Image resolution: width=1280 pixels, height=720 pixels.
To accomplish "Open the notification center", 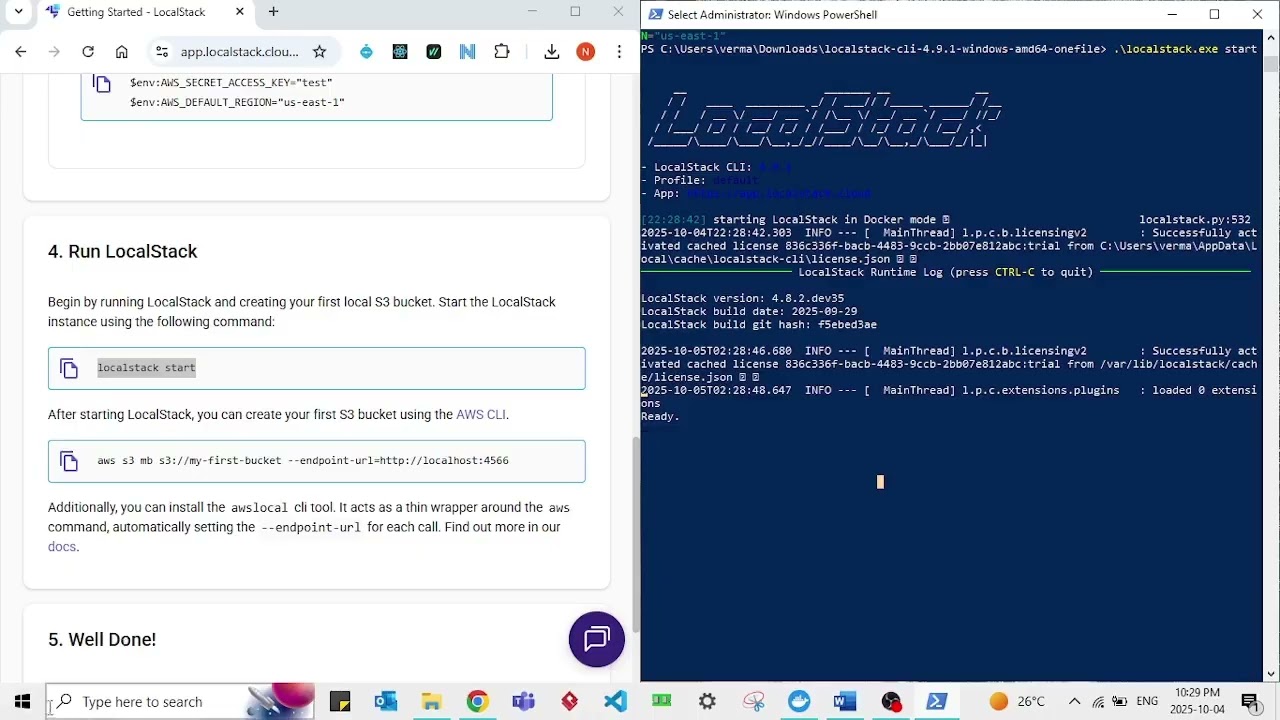I will pyautogui.click(x=1249, y=702).
